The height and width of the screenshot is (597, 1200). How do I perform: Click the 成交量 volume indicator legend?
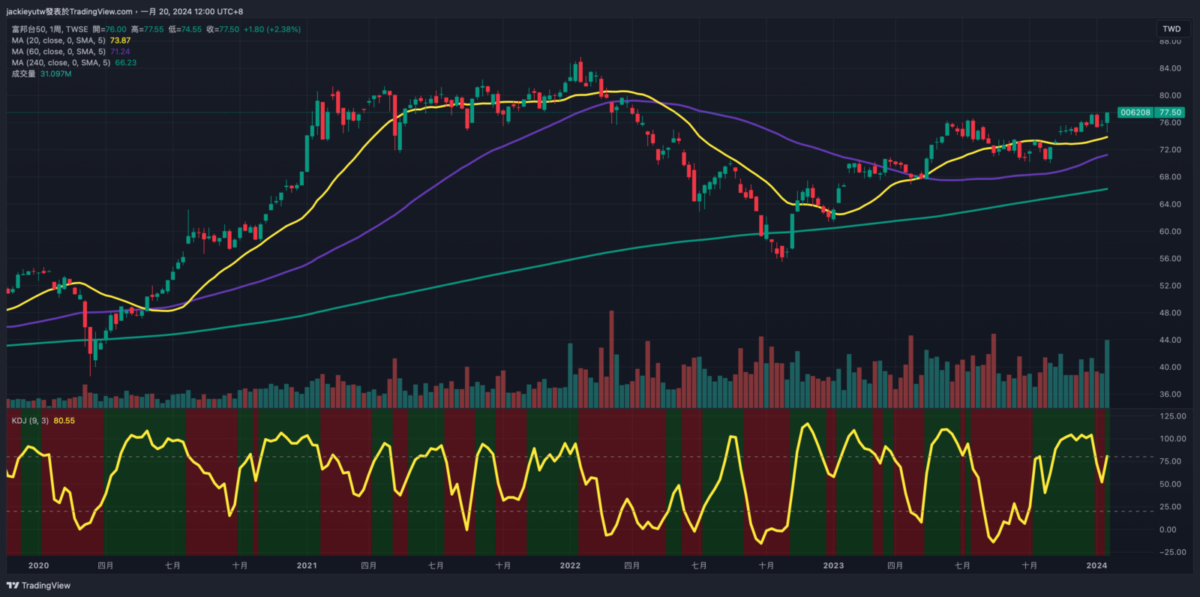pos(24,73)
